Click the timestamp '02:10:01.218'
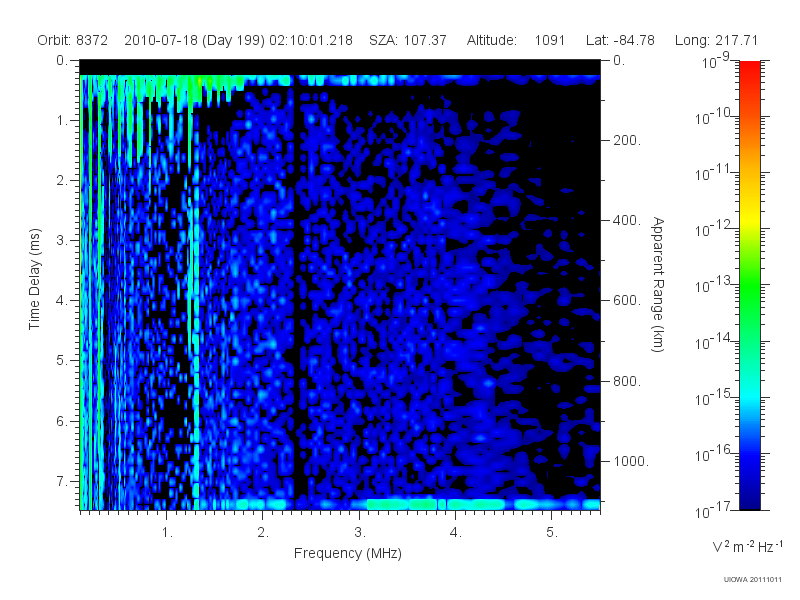This screenshot has width=800, height=600. (311, 40)
